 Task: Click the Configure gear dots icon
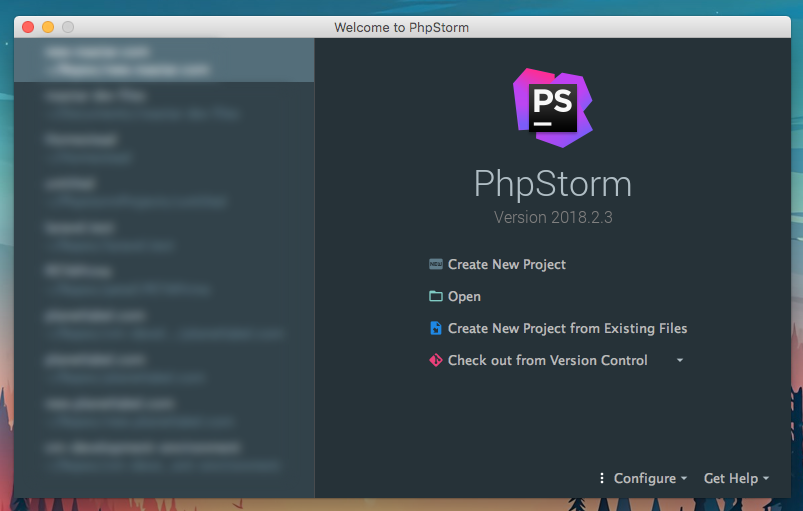pyautogui.click(x=602, y=478)
